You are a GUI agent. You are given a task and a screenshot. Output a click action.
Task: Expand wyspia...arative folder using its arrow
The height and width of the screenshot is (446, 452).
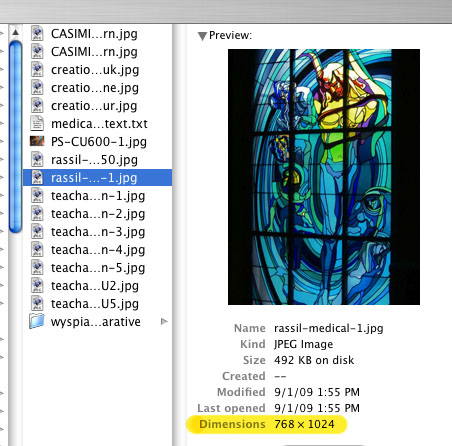click(x=164, y=321)
